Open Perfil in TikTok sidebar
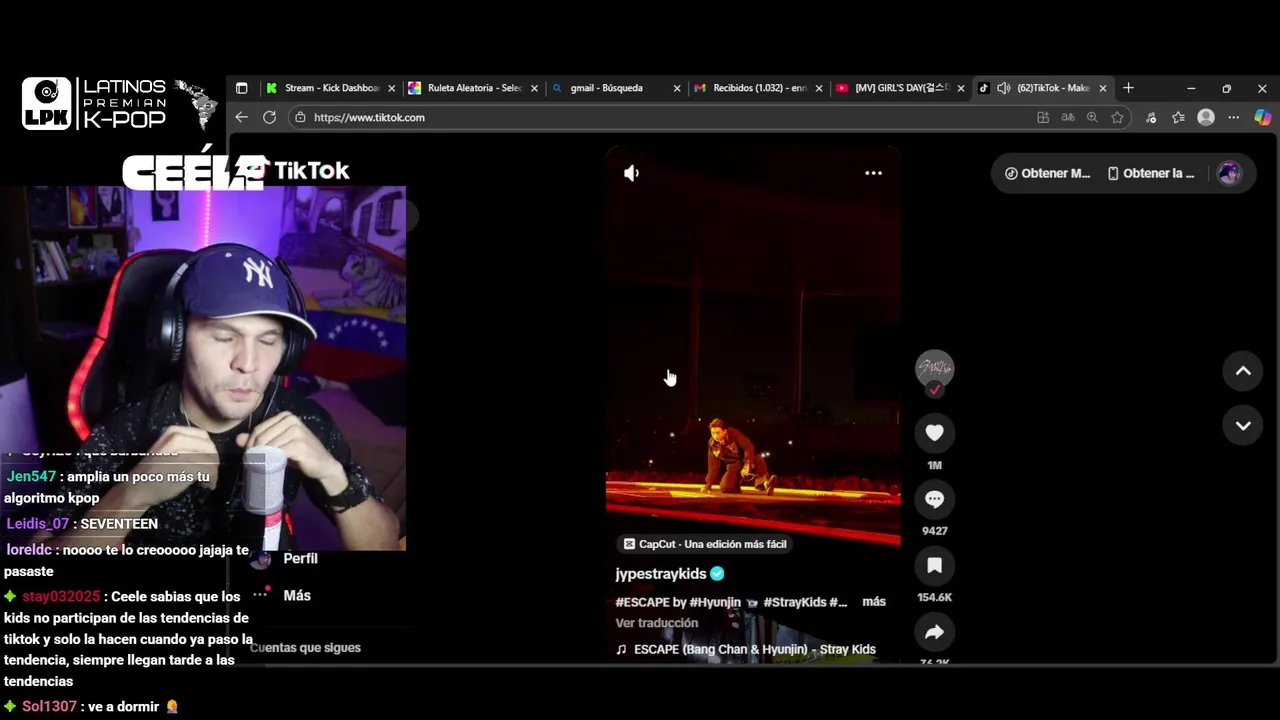This screenshot has width=1280, height=720. tap(300, 558)
